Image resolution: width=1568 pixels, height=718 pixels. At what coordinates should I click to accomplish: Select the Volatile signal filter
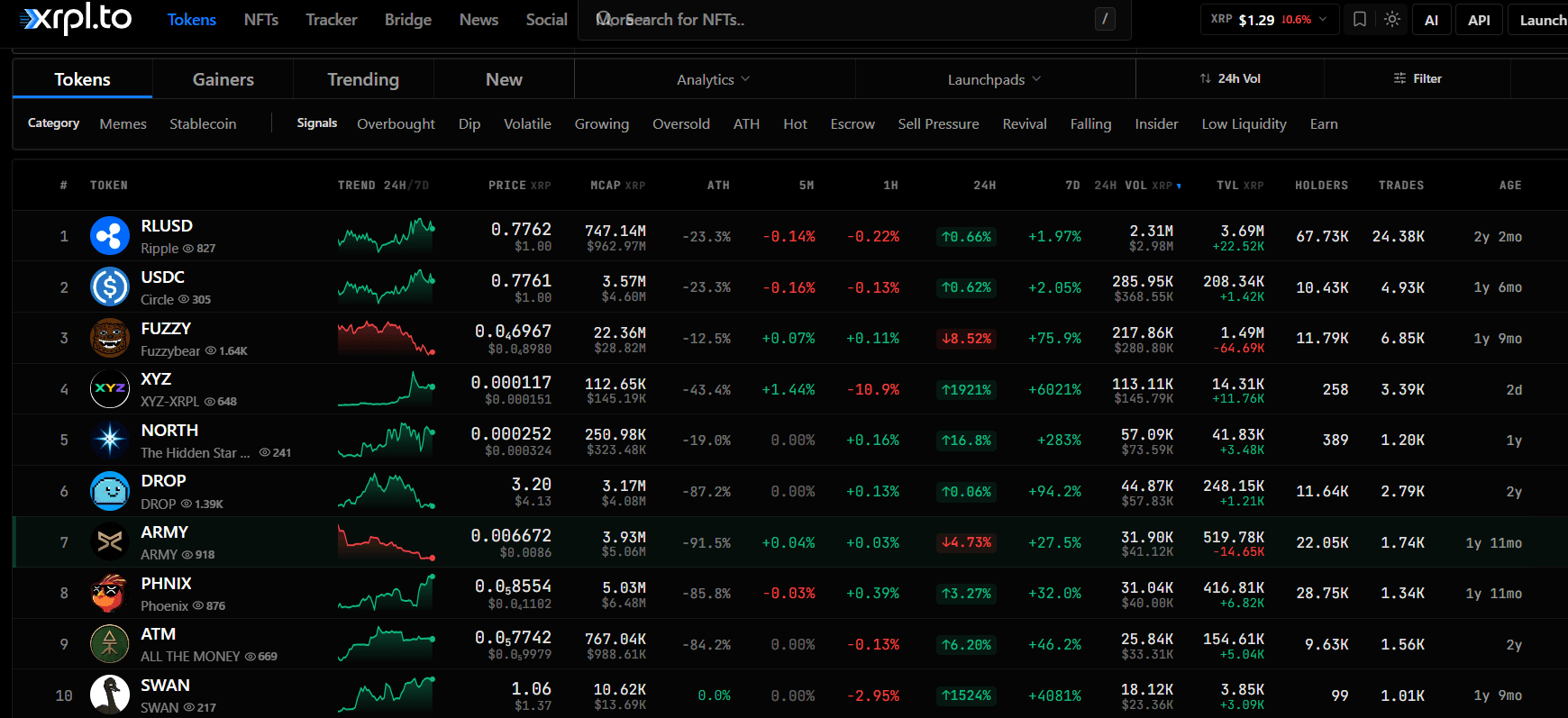coord(527,123)
